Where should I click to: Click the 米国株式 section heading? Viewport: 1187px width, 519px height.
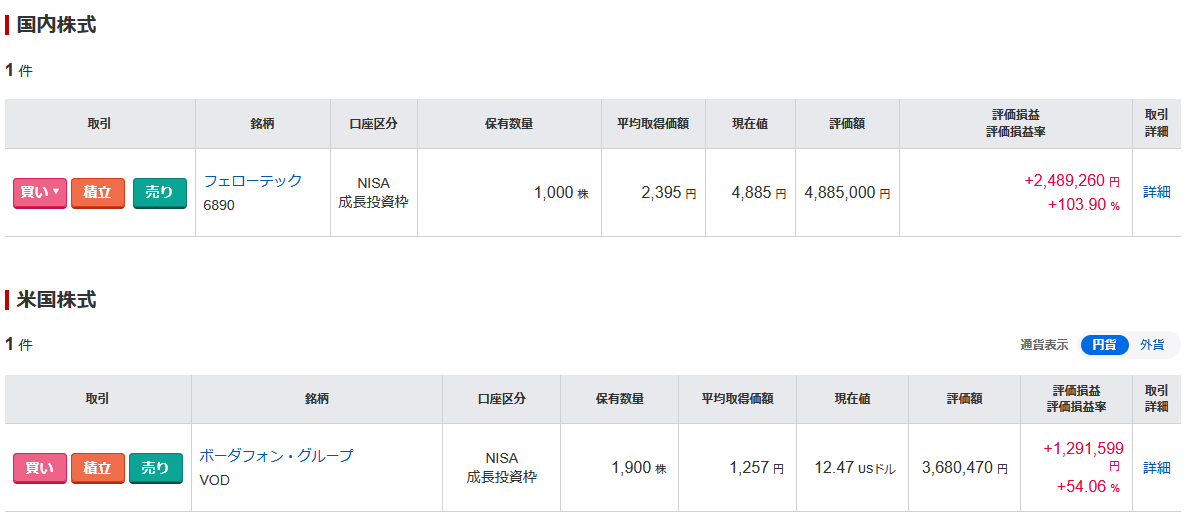pos(57,300)
